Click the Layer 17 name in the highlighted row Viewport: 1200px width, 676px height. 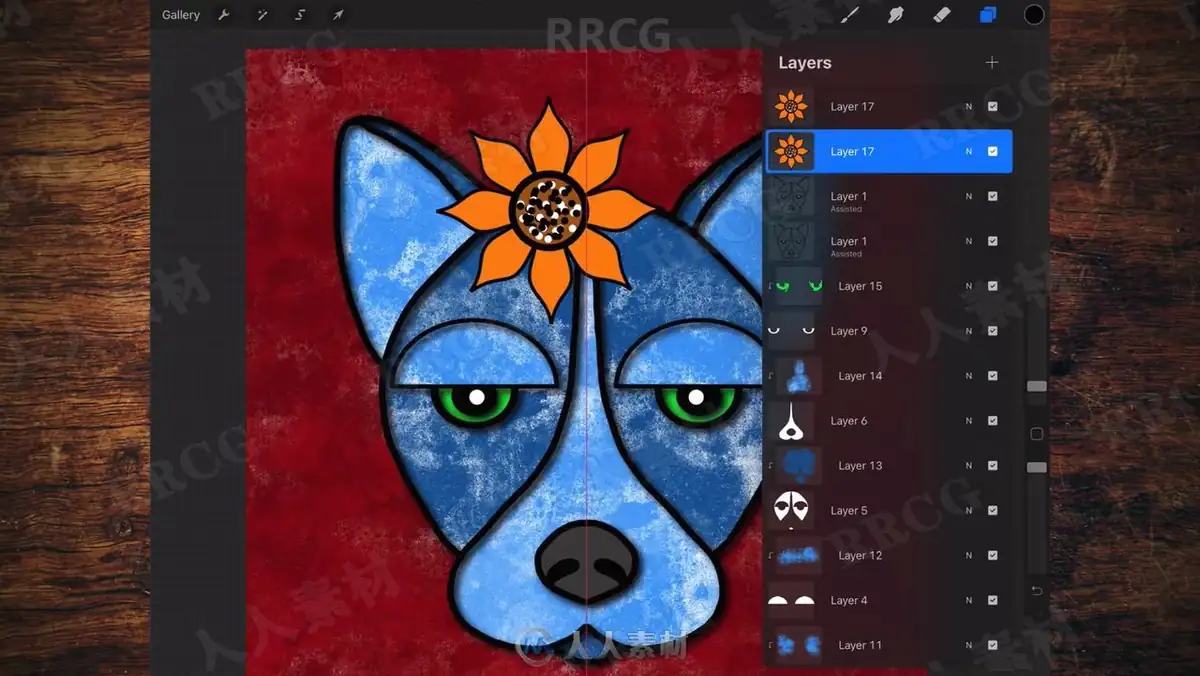(852, 152)
